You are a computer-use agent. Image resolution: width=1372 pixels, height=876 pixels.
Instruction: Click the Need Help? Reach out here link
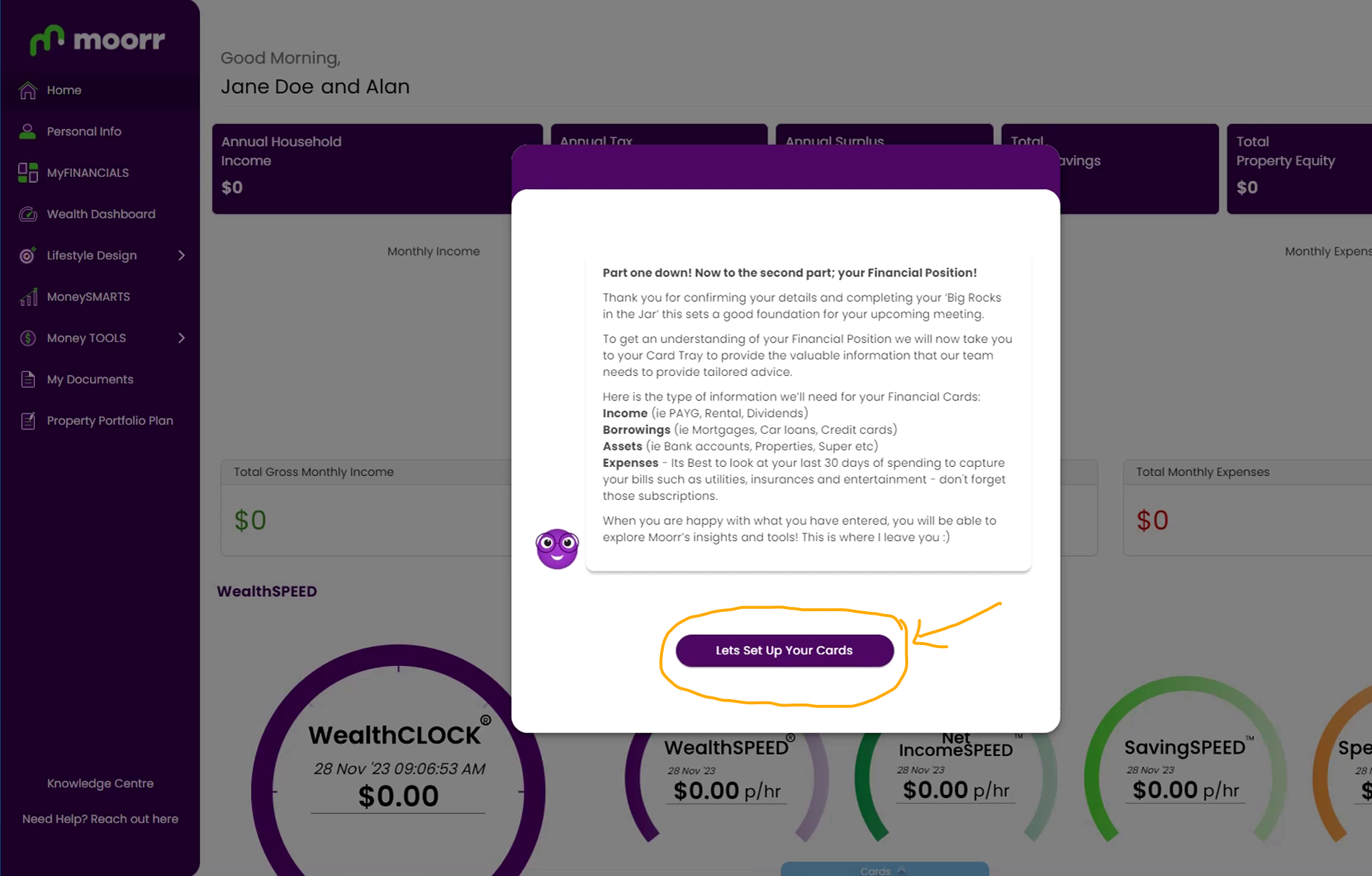[100, 819]
